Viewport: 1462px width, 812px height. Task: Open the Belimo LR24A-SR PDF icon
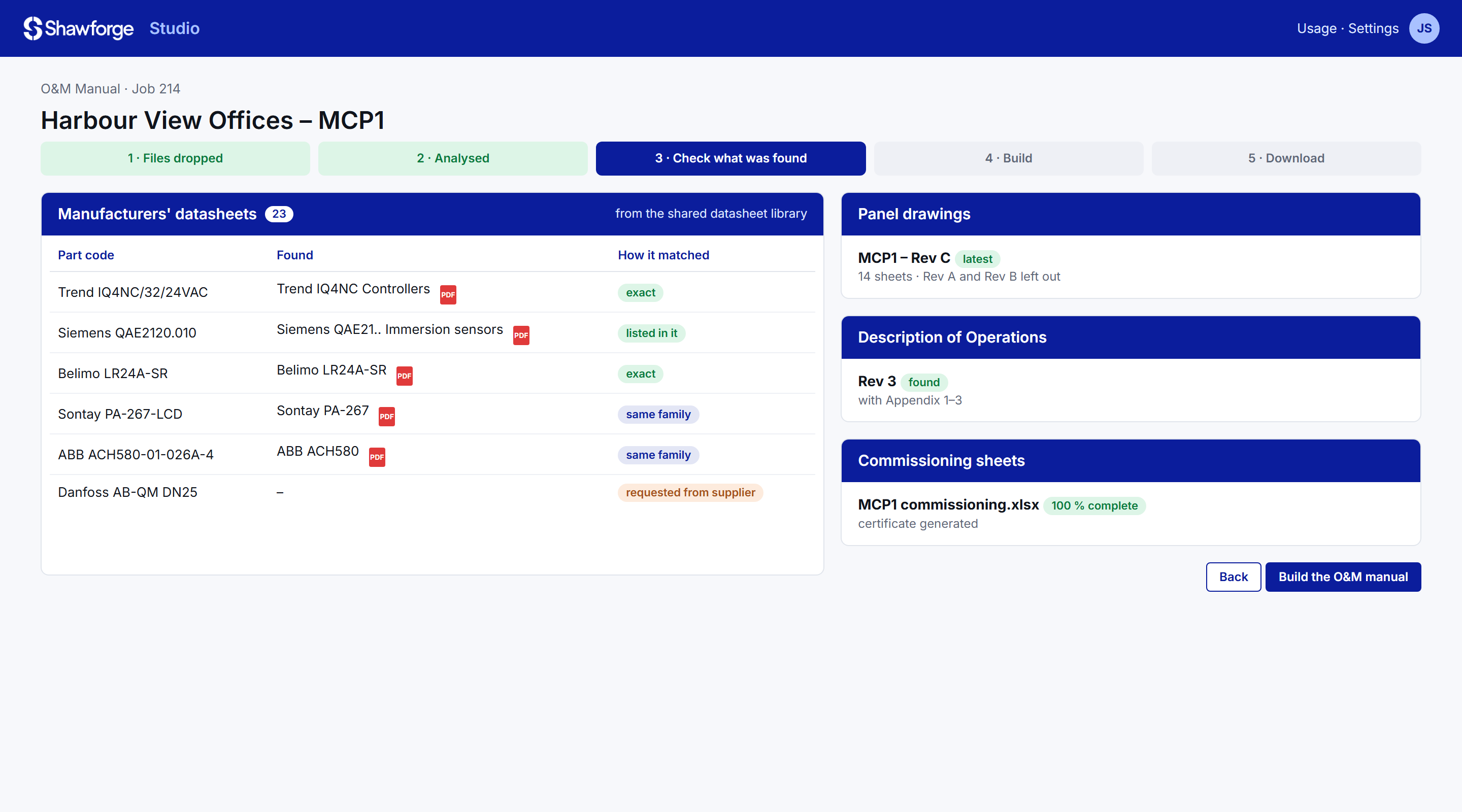pos(404,376)
